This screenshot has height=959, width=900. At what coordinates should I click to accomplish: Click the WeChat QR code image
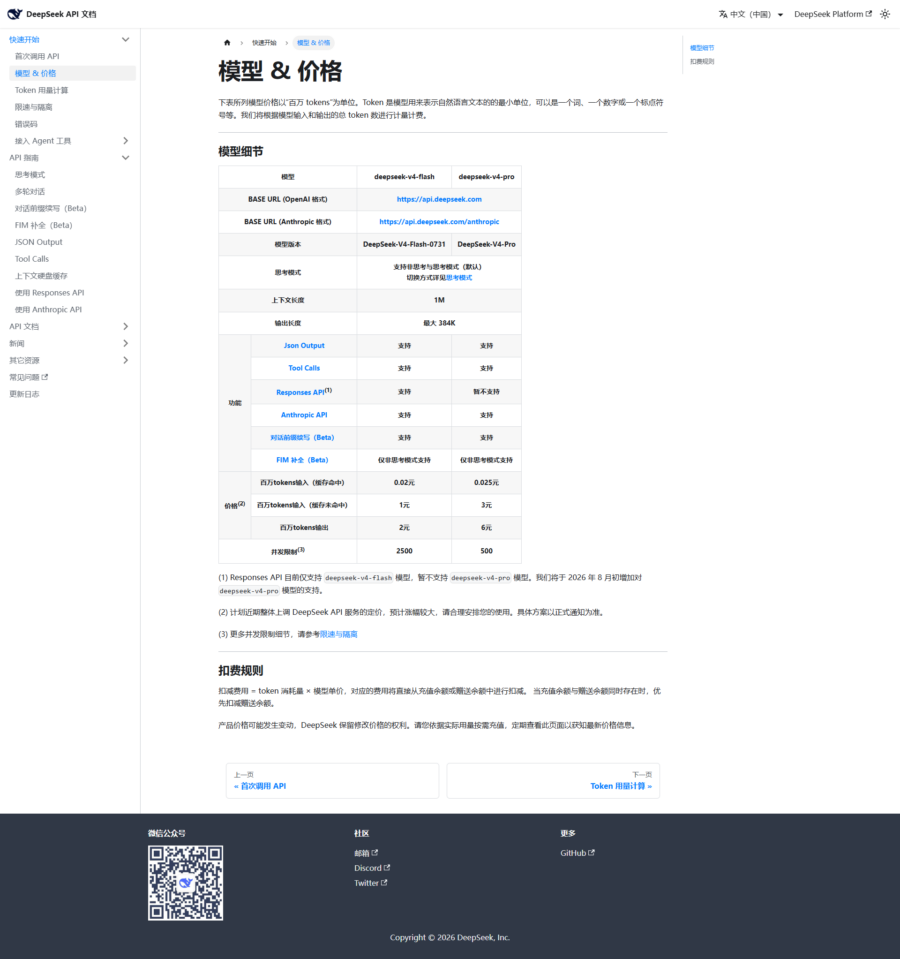tap(185, 883)
